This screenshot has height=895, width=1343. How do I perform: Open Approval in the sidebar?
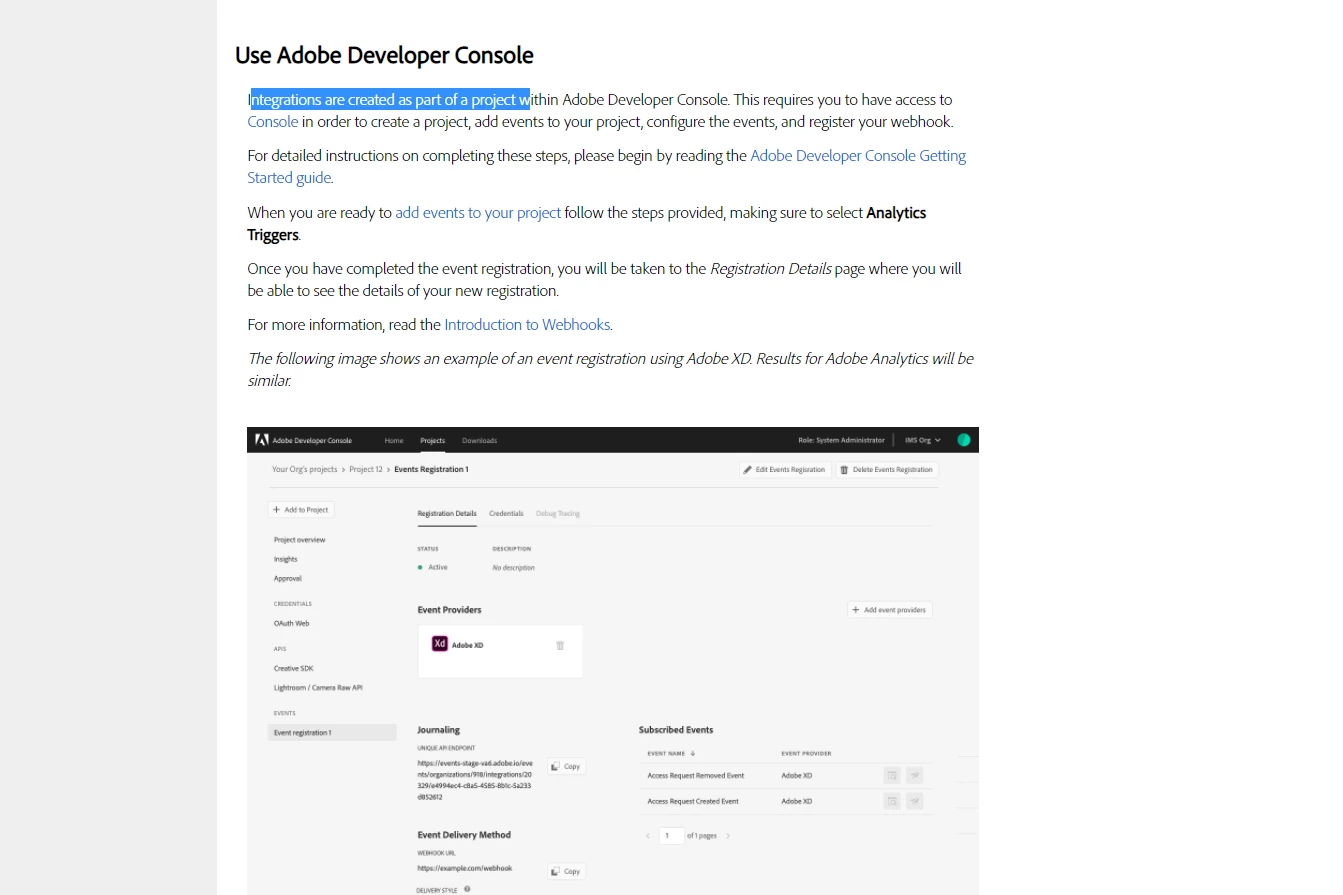pyautogui.click(x=288, y=579)
